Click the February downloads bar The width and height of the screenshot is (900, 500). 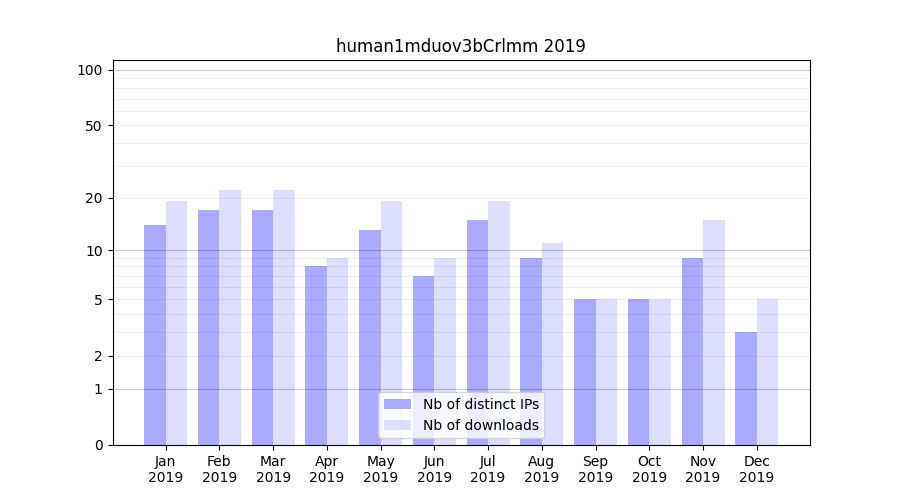(x=230, y=318)
